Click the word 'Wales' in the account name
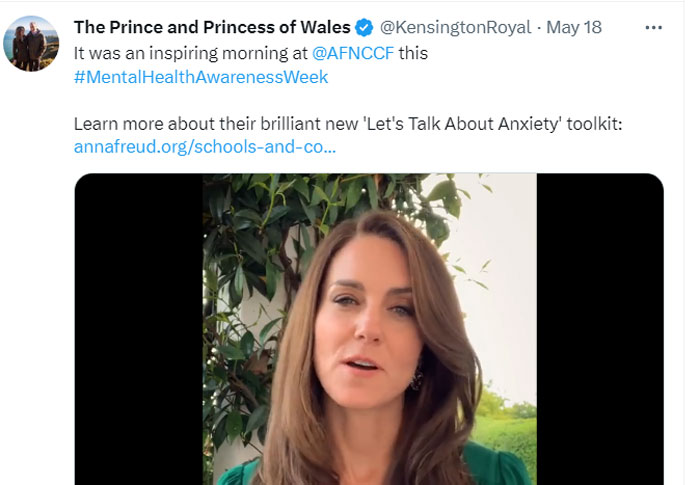700x485 pixels. pyautogui.click(x=327, y=27)
